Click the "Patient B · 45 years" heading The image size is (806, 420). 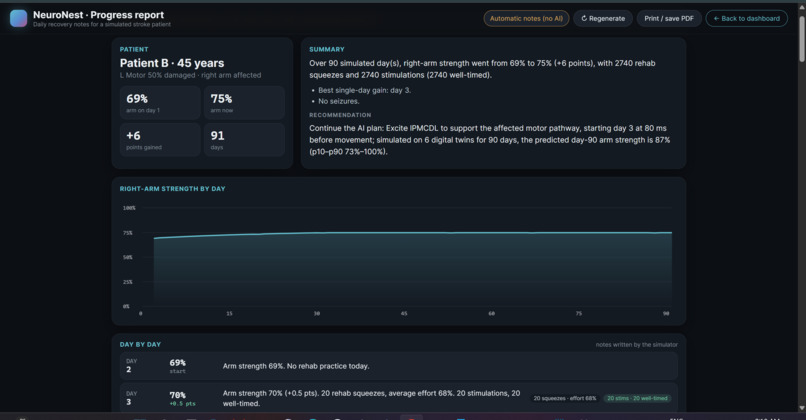[172, 63]
